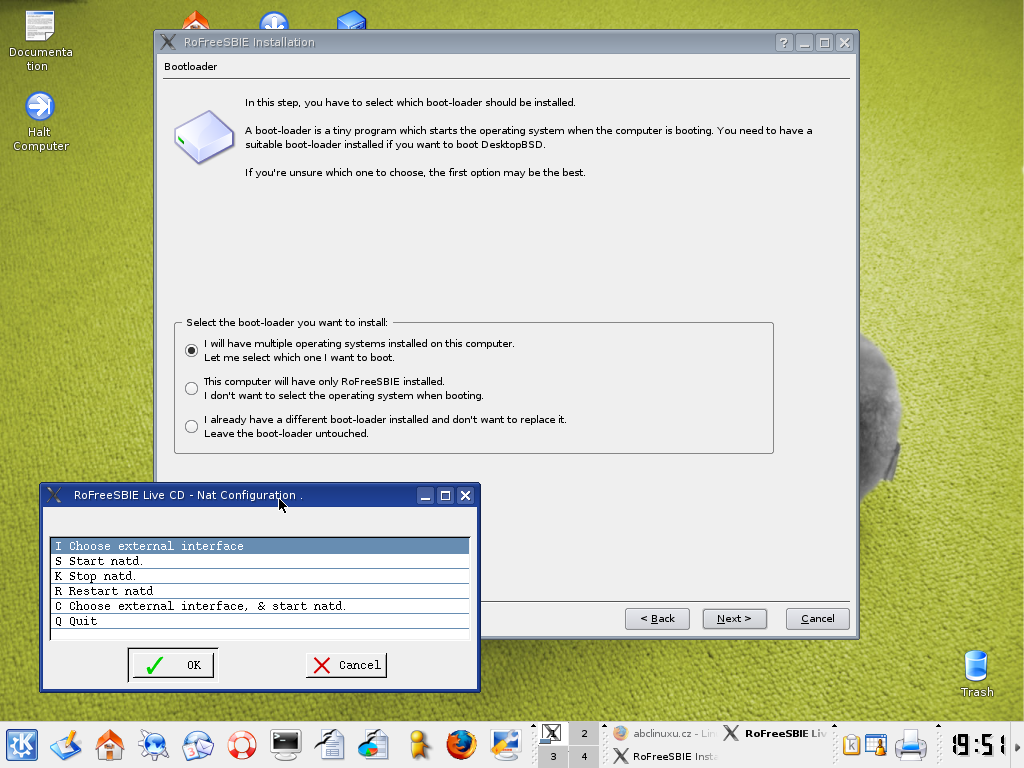Select leave the boot-loader untouched option

[x=191, y=426]
